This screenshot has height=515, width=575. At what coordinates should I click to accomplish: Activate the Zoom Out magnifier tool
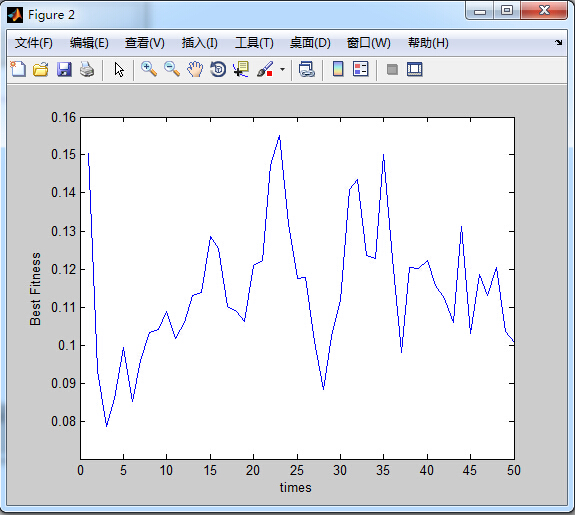(172, 69)
